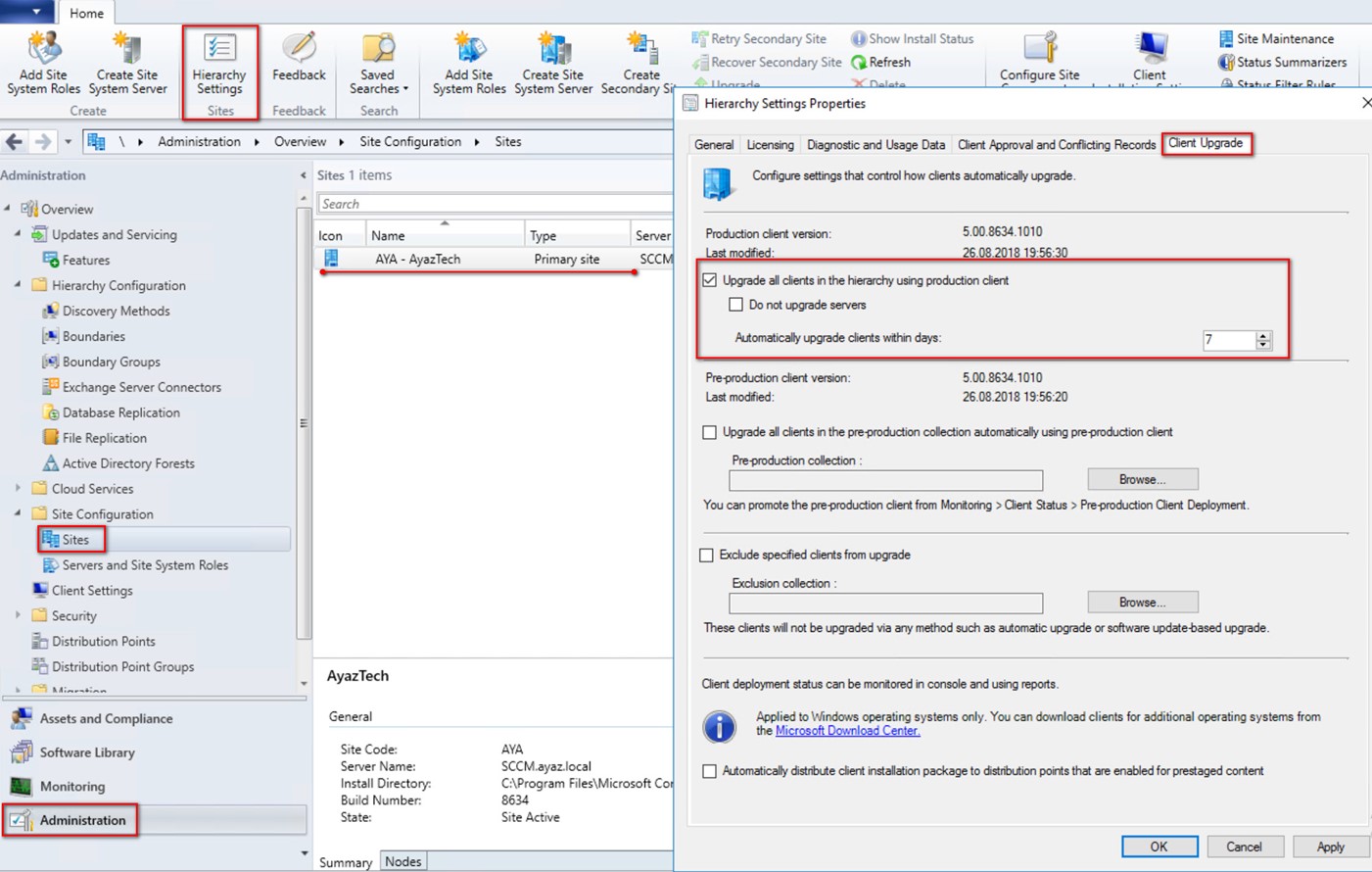The width and height of the screenshot is (1372, 872).
Task: Toggle Do not upgrade servers checkbox
Action: coord(735,305)
